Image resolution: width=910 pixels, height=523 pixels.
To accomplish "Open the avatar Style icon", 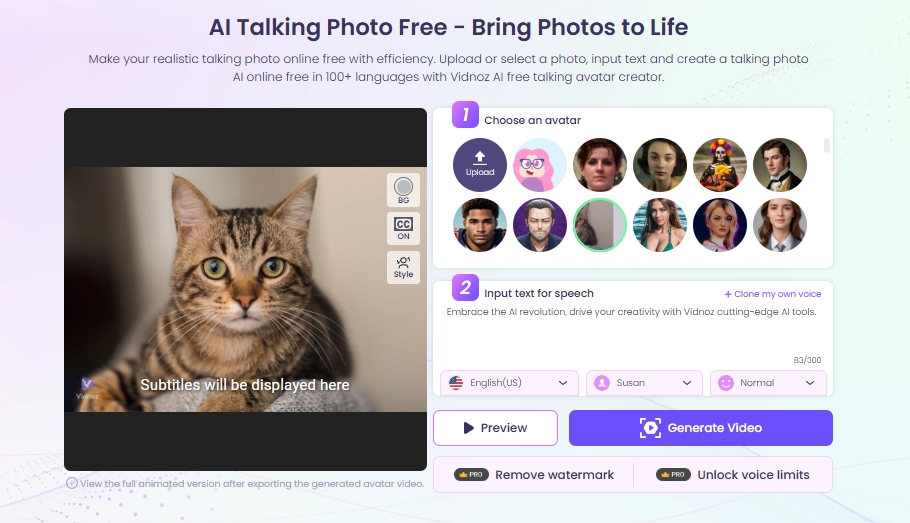I will (x=403, y=267).
